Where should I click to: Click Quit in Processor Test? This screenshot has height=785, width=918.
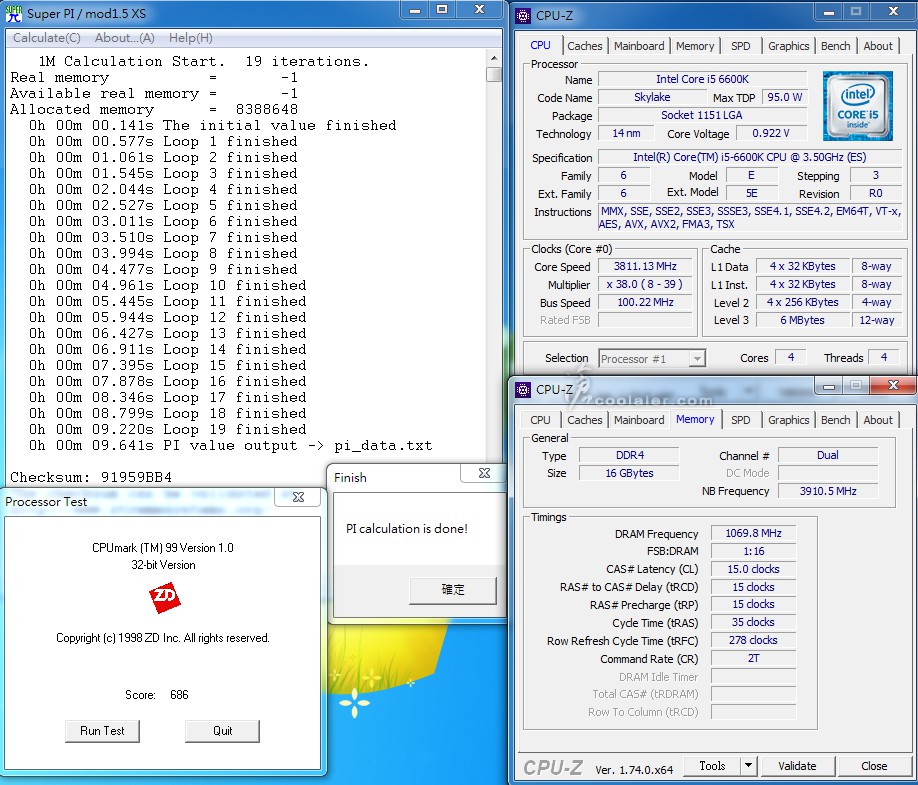coord(222,731)
